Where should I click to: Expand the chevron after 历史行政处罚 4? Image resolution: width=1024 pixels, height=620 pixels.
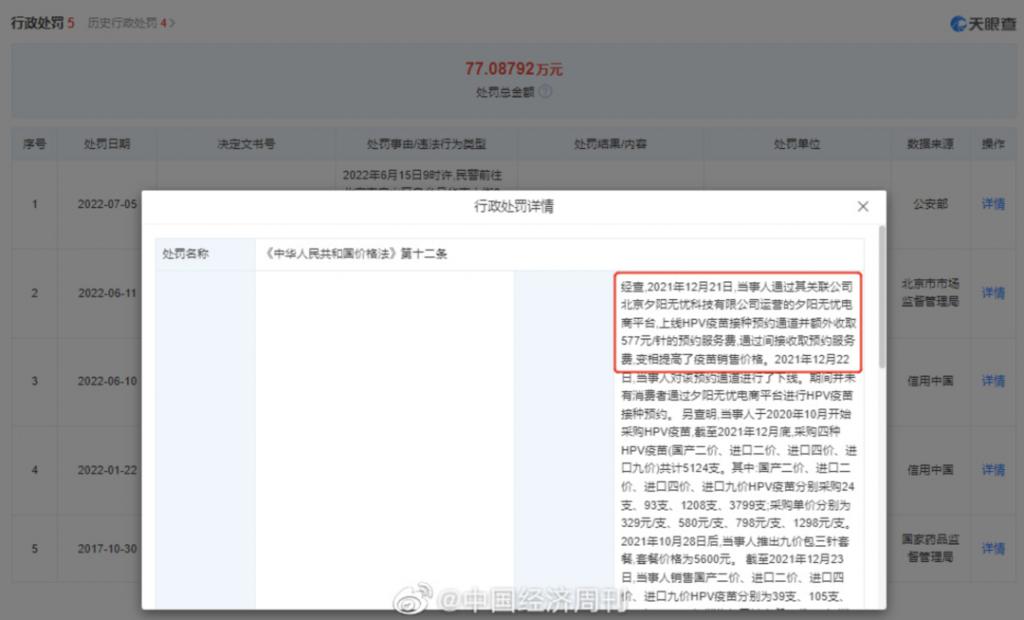172,22
